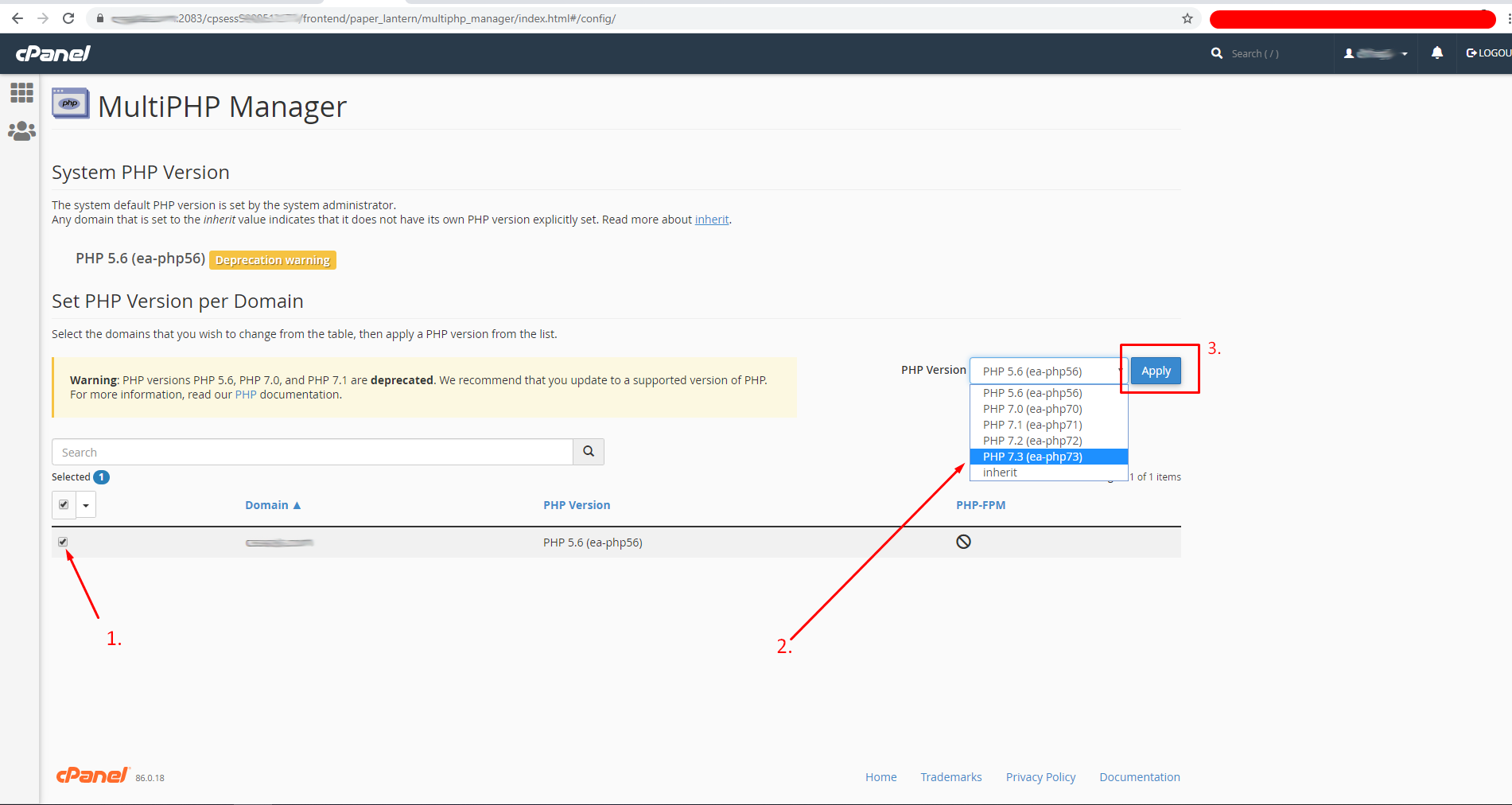1512x805 pixels.
Task: Open the inherit documentation link
Action: (x=712, y=220)
